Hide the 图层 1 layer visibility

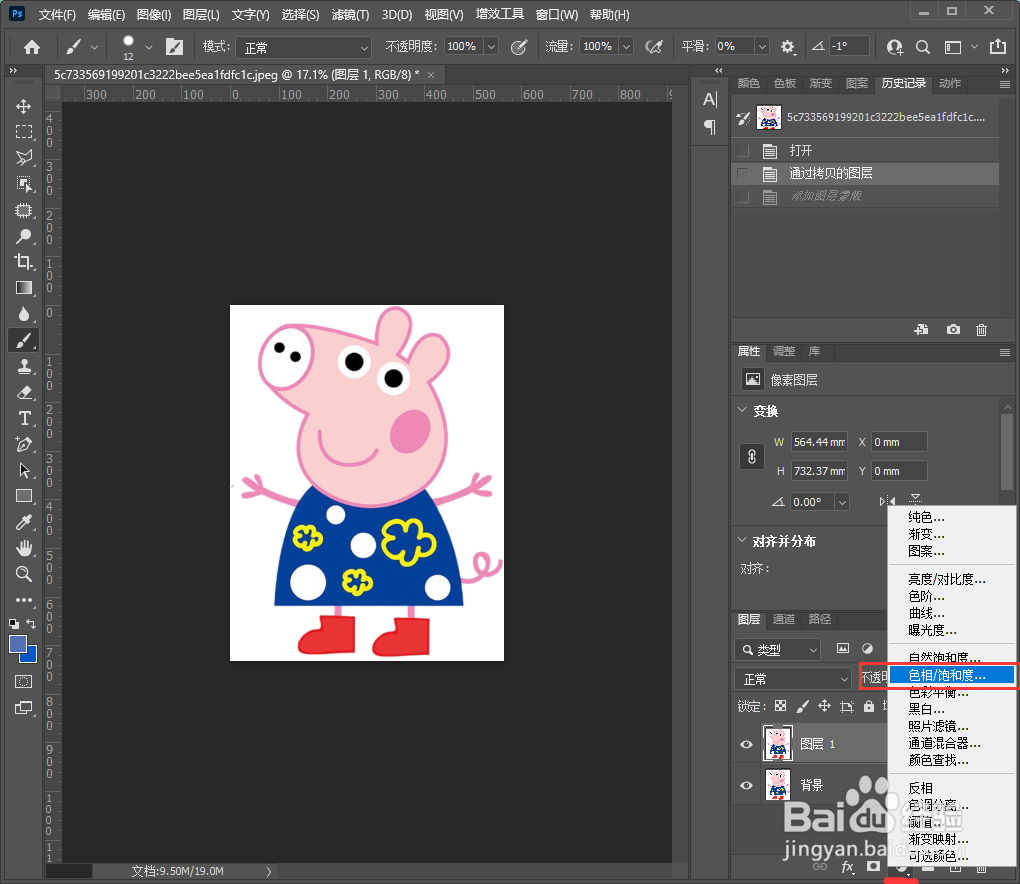click(746, 745)
